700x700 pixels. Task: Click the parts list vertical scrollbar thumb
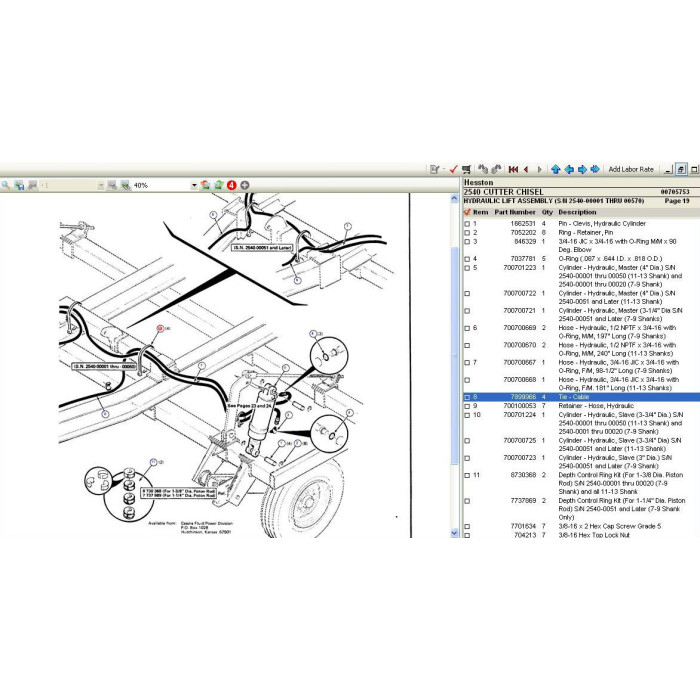pyautogui.click(x=454, y=356)
